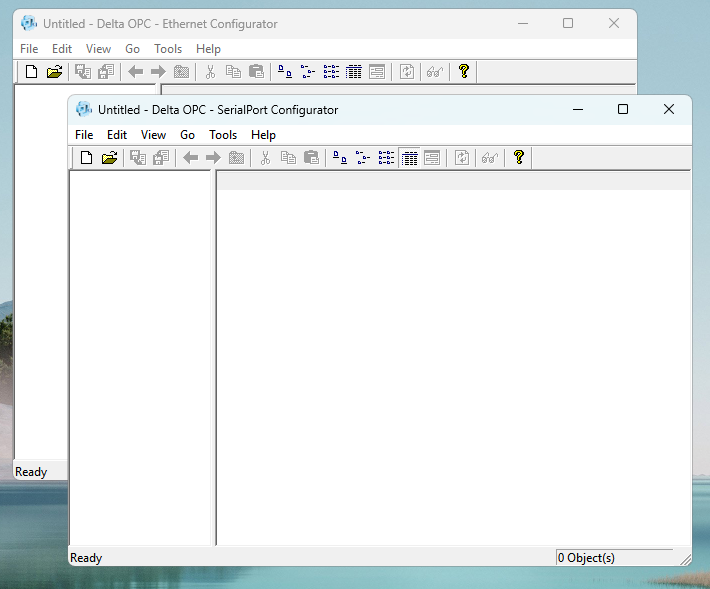Click New file icon in Ethernet Configurator
The image size is (710, 589).
coord(31,72)
